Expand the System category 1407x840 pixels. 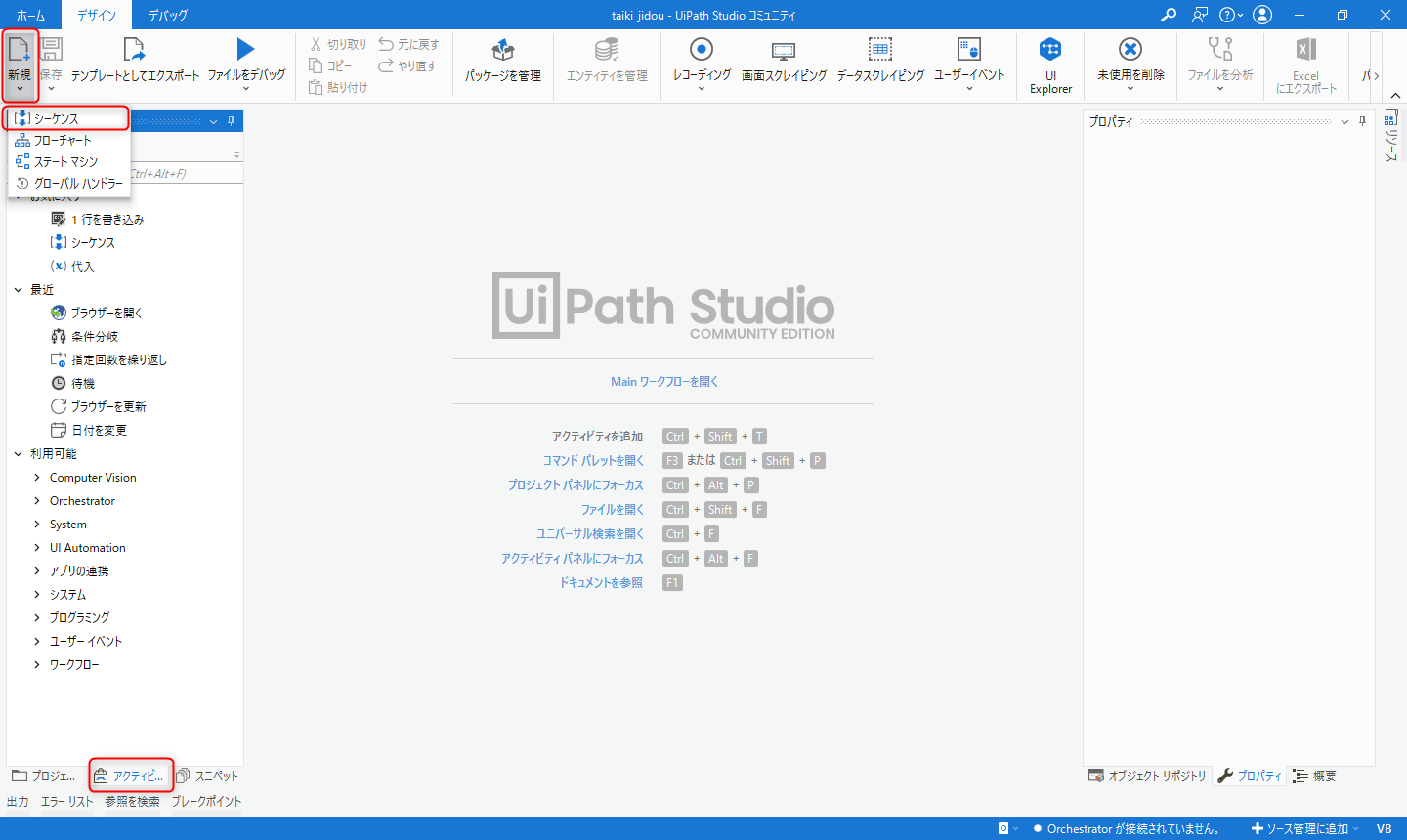[37, 525]
